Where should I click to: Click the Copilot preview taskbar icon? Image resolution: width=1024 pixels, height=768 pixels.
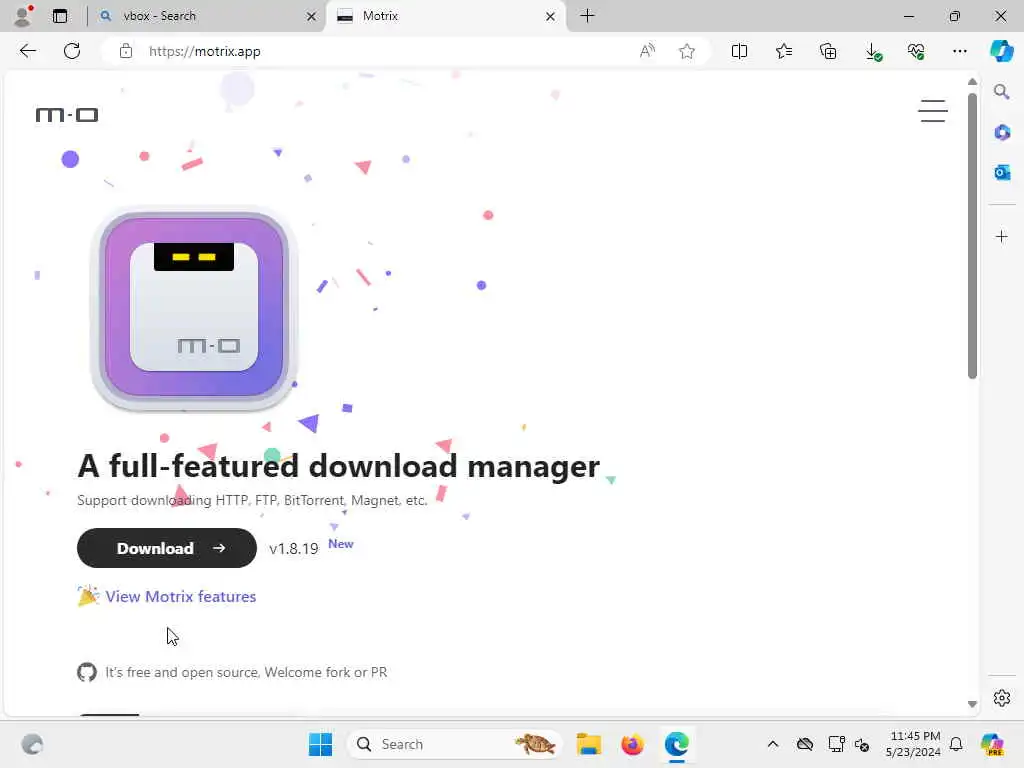click(x=993, y=744)
